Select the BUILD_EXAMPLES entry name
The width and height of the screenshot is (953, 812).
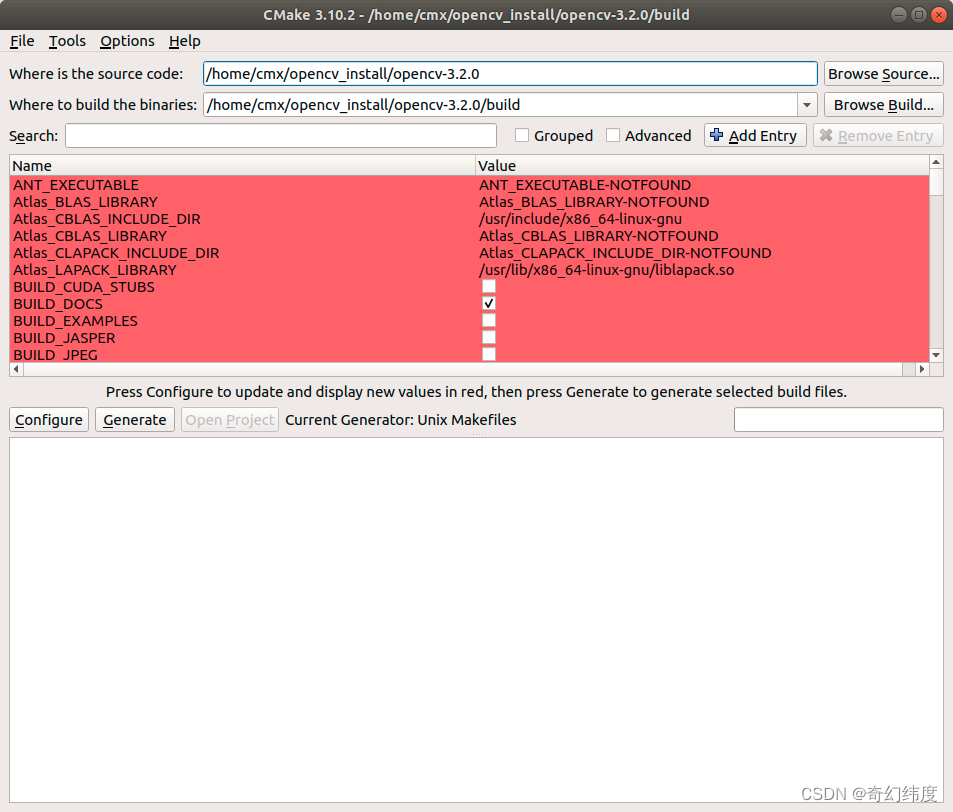tap(75, 321)
